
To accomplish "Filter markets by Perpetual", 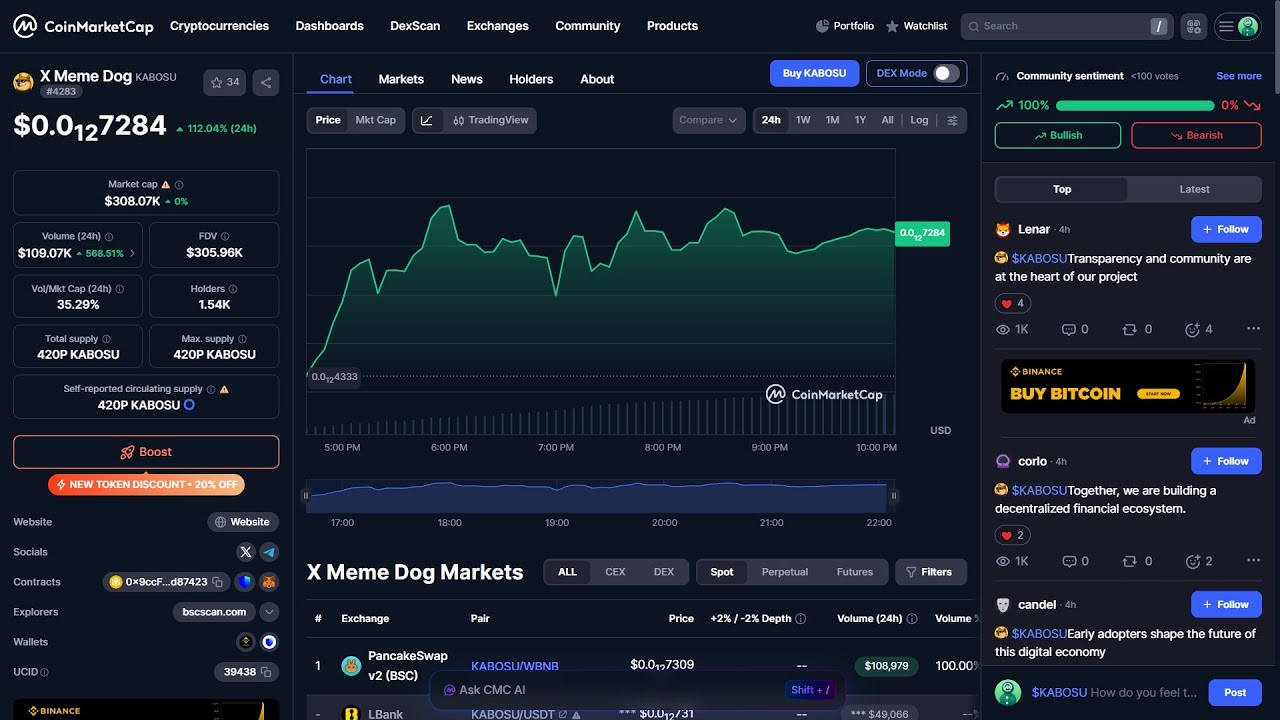I will pyautogui.click(x=785, y=572).
